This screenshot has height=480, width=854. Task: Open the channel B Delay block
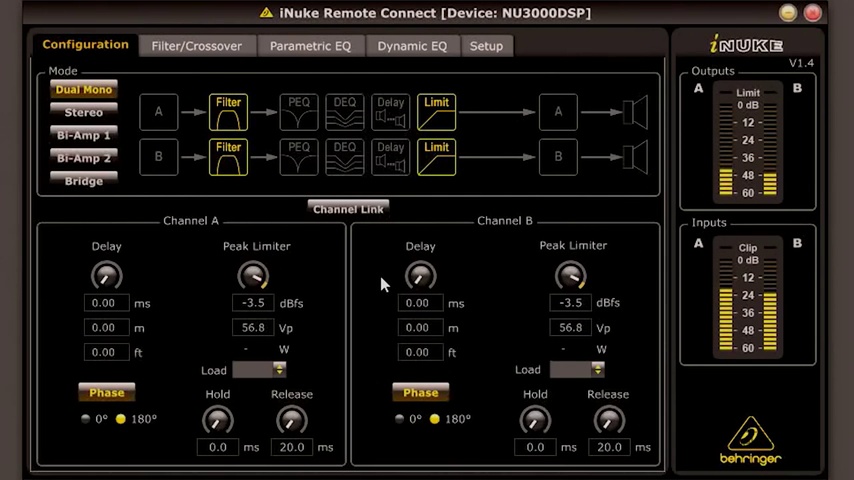click(x=391, y=157)
